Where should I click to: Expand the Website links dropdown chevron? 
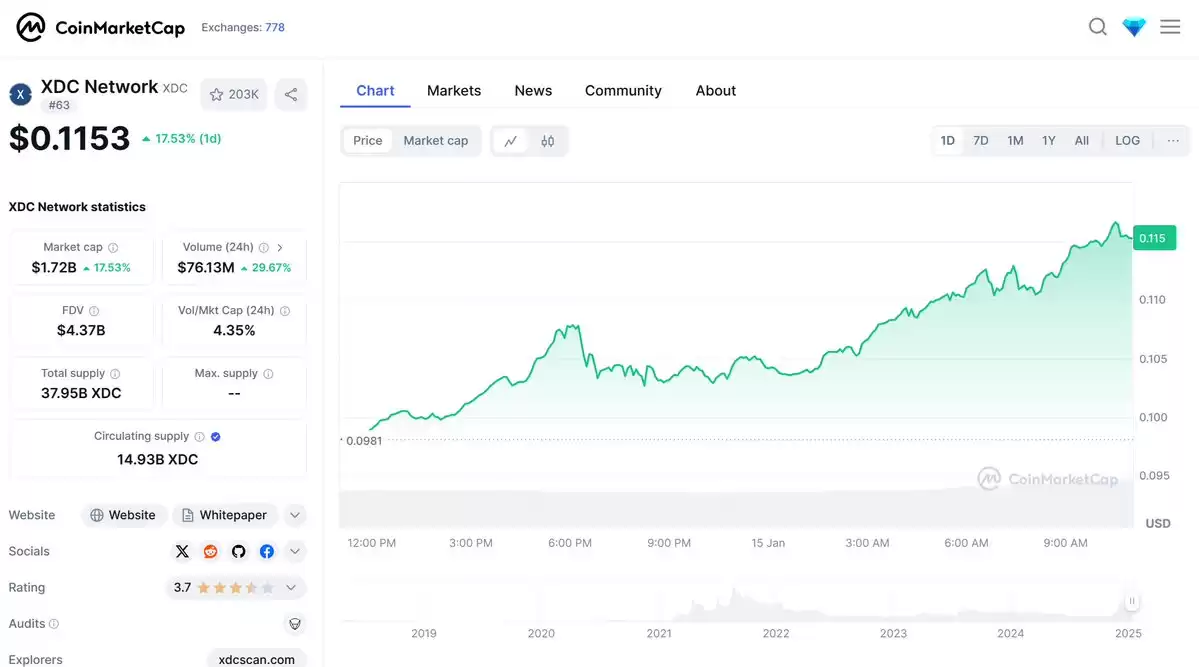(x=295, y=516)
